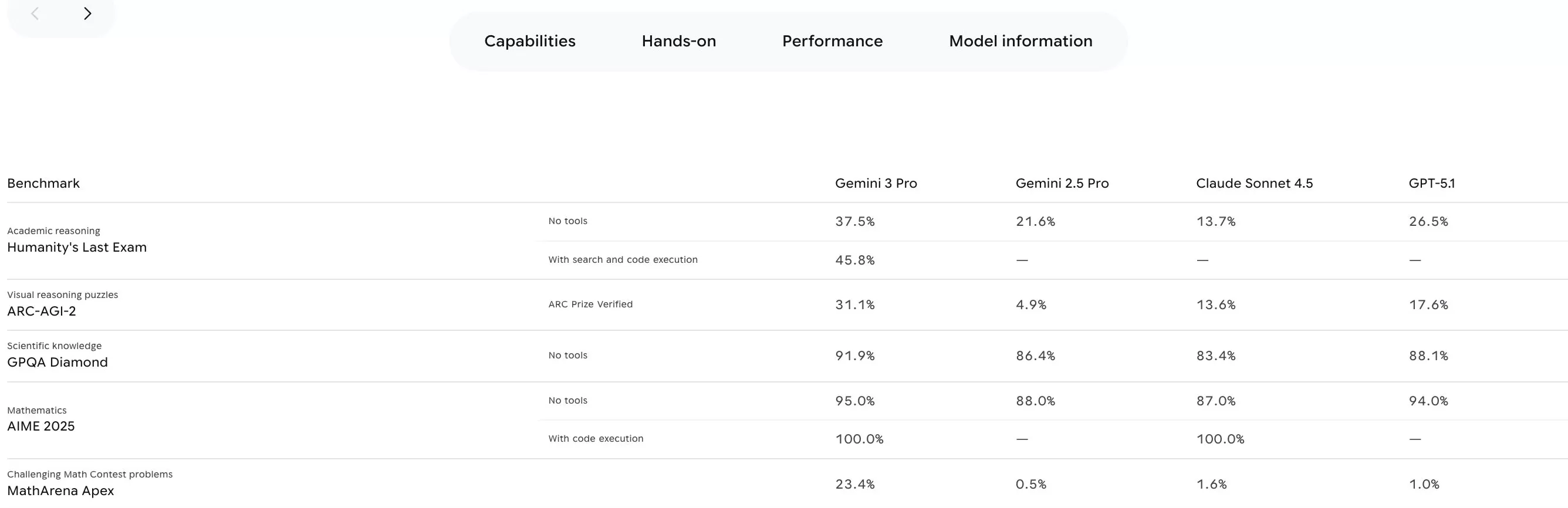View the Model information tab
This screenshot has width=1568, height=508.
(x=1019, y=40)
